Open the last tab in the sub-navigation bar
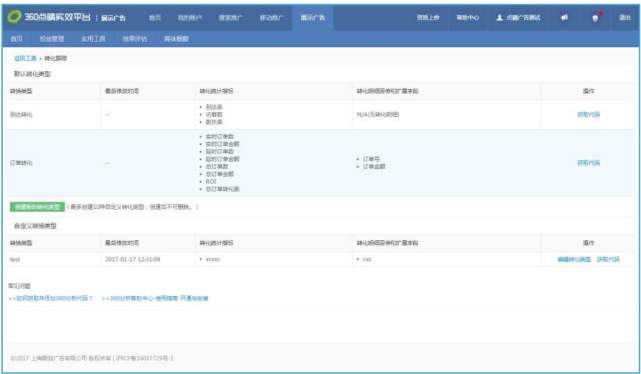The width and height of the screenshot is (641, 374). click(x=176, y=38)
